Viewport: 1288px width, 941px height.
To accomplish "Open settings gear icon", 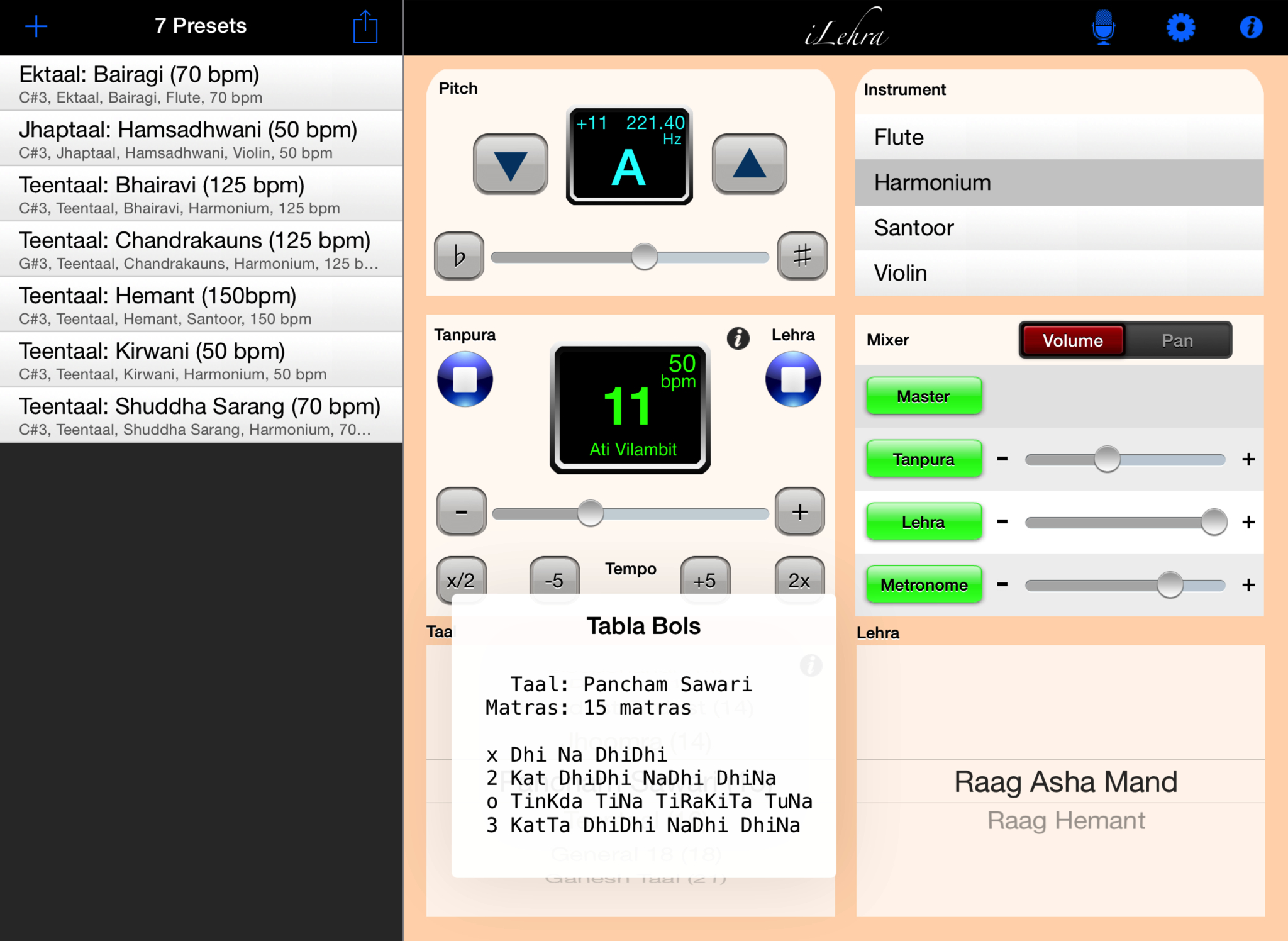I will point(1180,27).
